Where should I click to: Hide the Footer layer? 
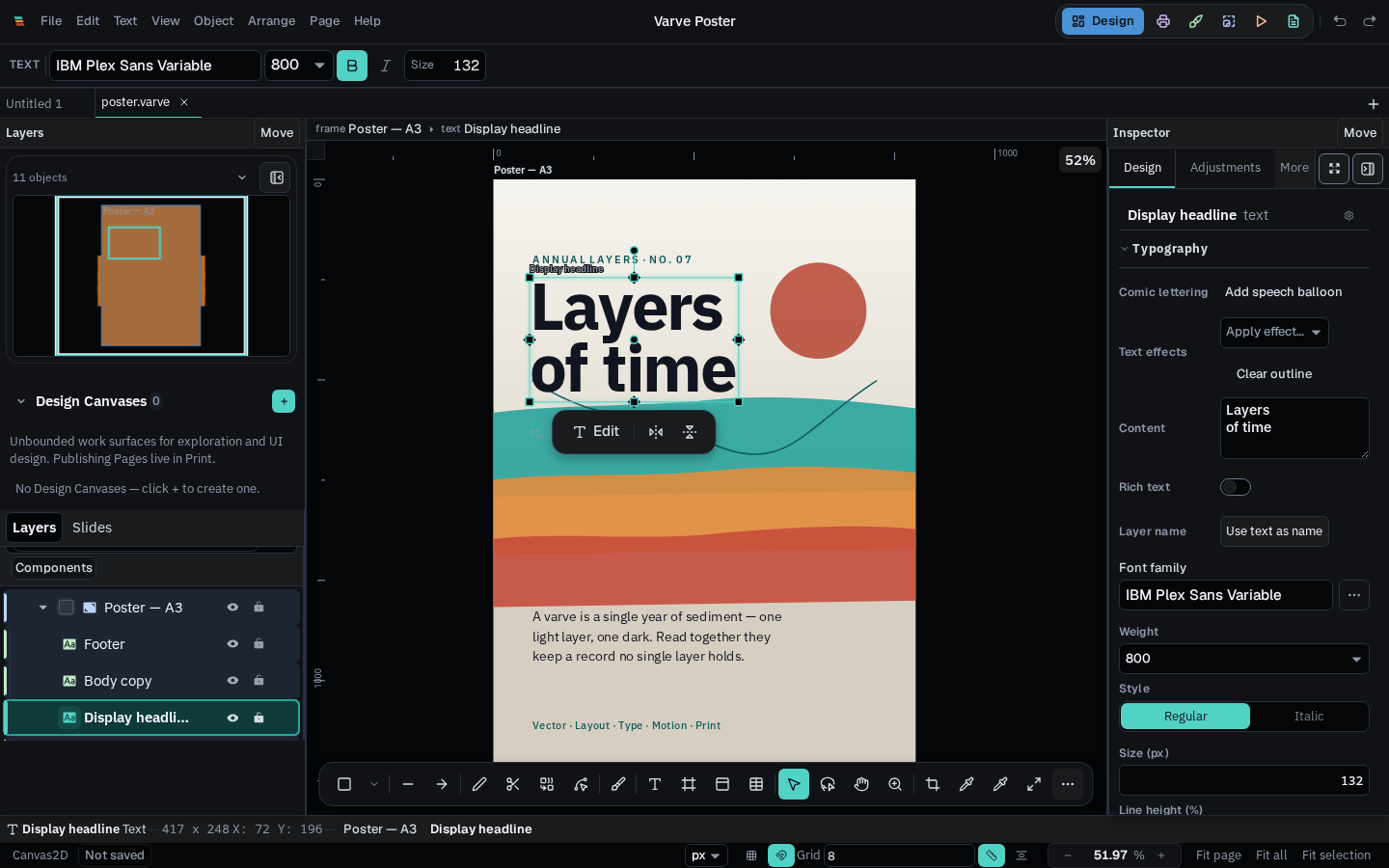[232, 644]
